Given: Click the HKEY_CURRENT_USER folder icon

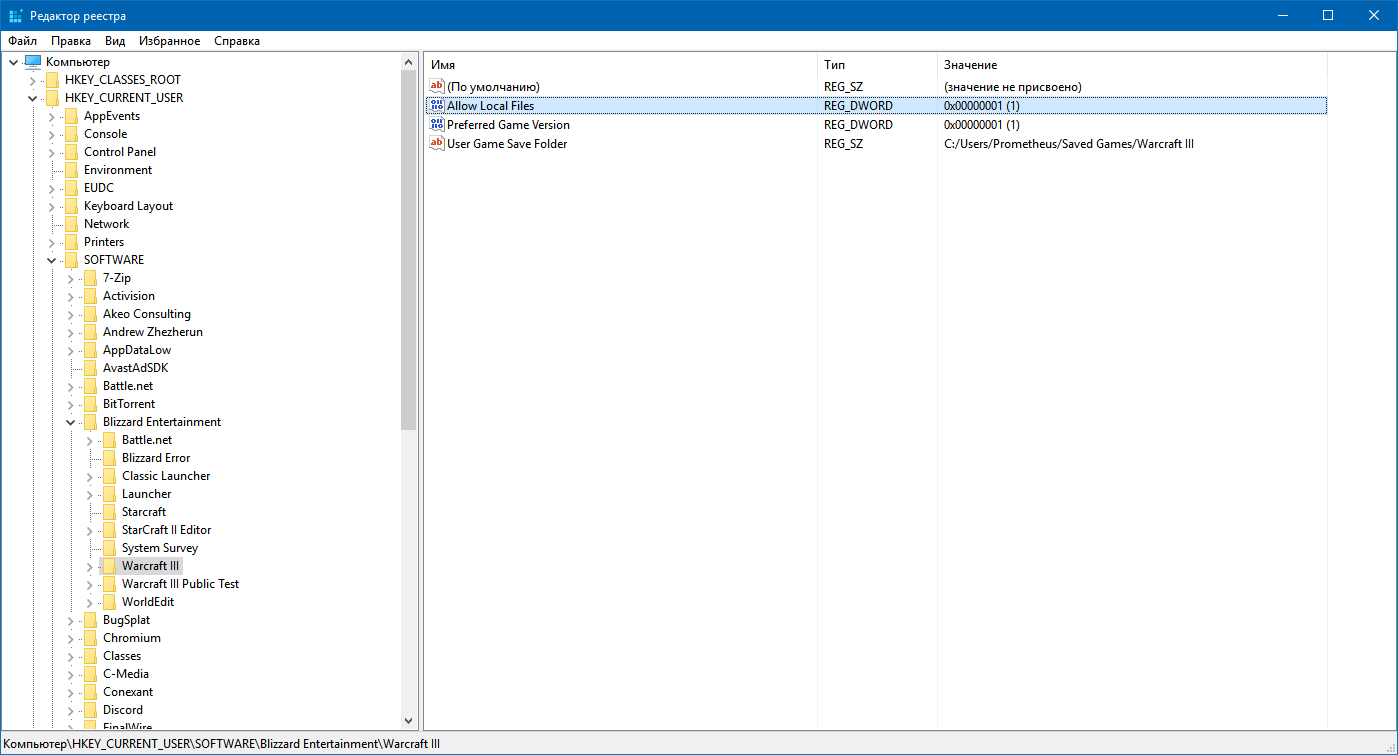Looking at the screenshot, I should [52, 98].
